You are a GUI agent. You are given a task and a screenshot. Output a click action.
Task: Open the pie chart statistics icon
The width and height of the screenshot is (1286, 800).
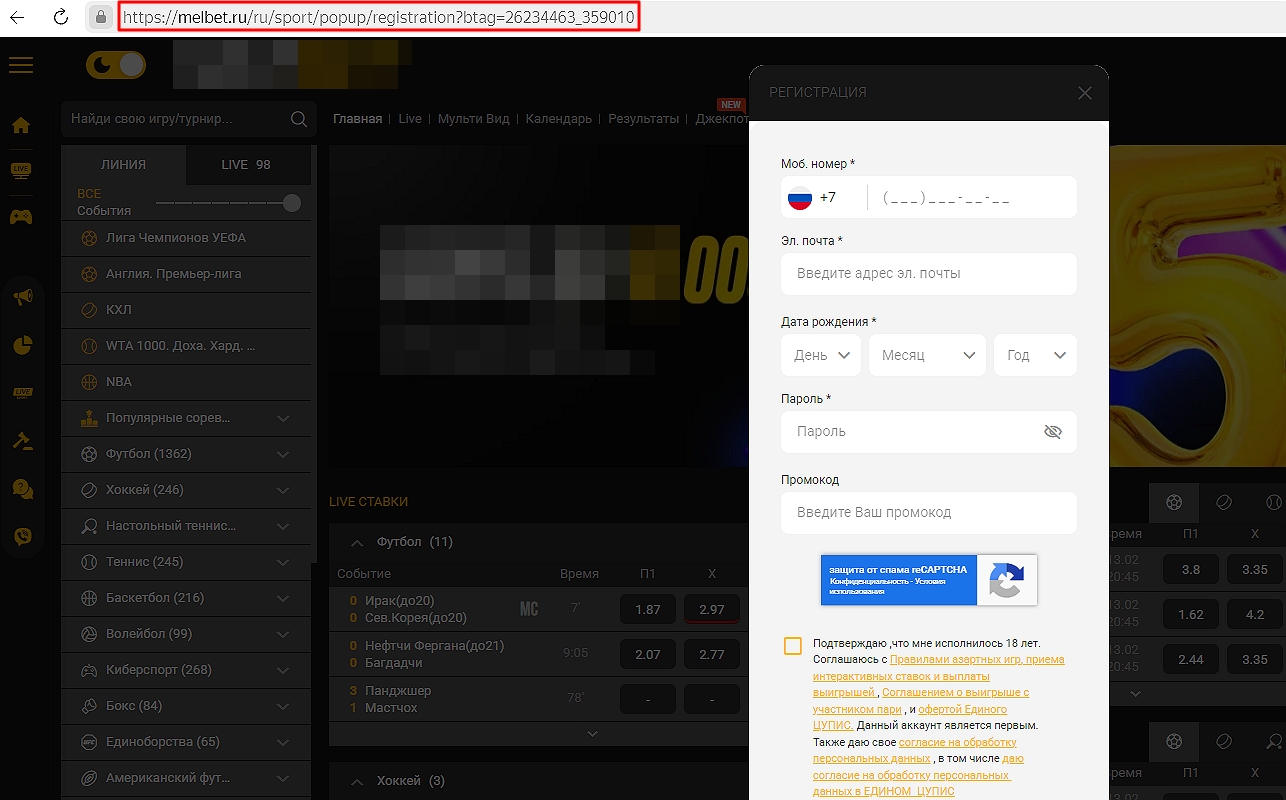pos(22,345)
